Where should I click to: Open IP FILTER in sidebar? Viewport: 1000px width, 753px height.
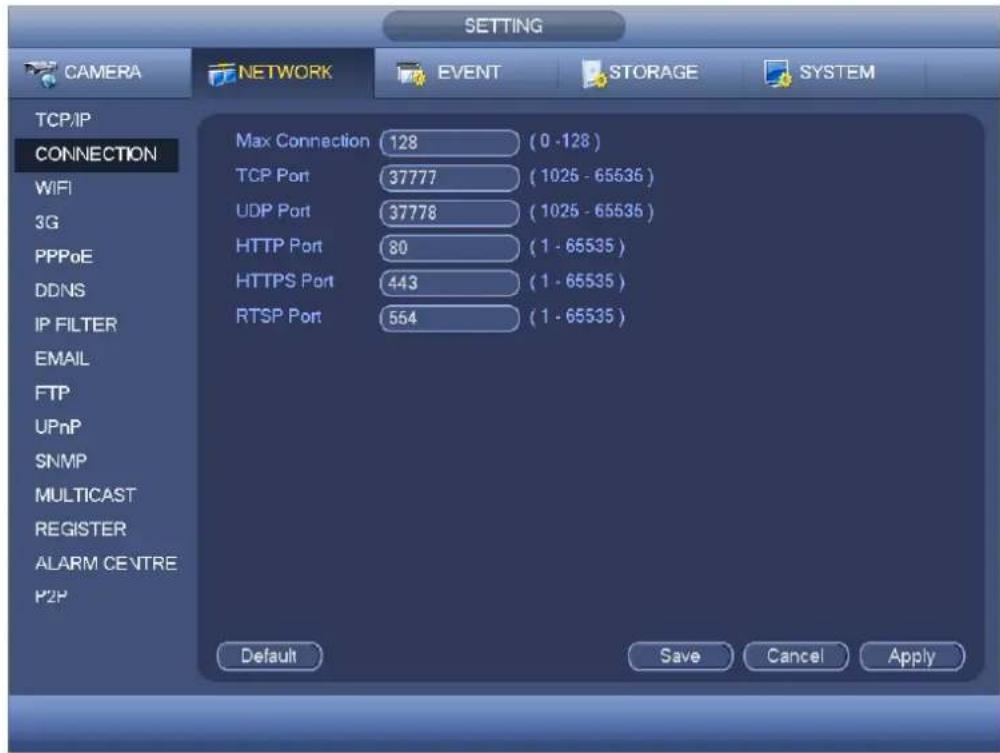76,325
